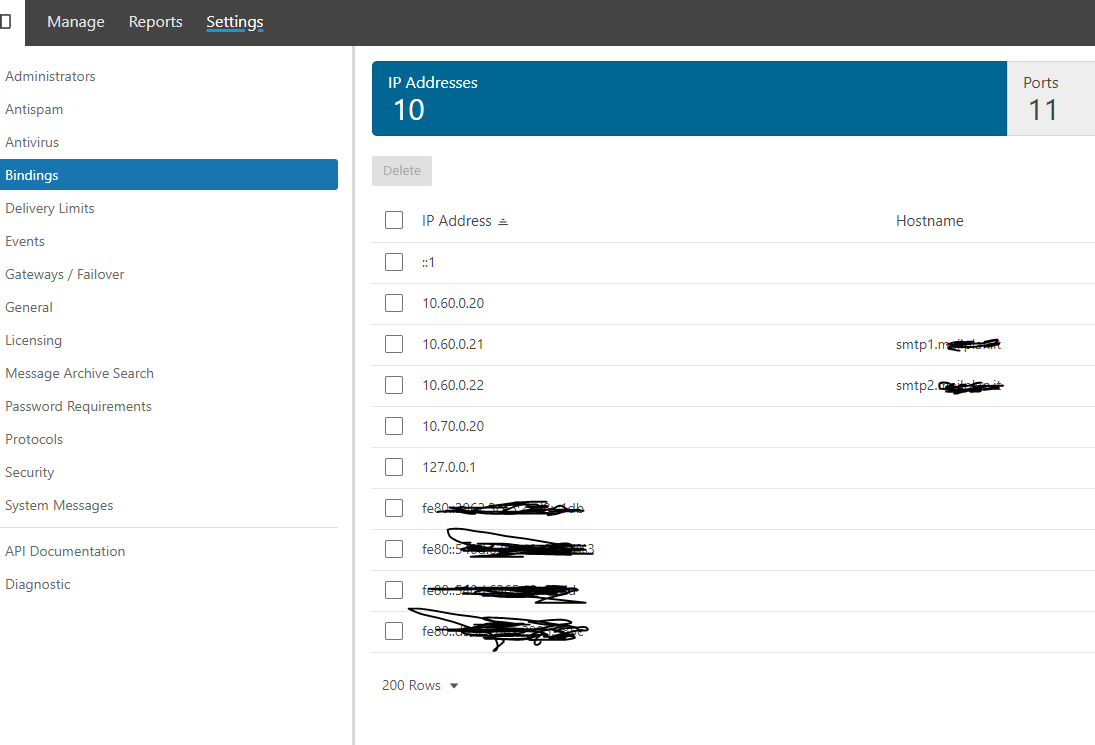Open the Manage menu
Image resolution: width=1095 pixels, height=745 pixels.
(76, 22)
